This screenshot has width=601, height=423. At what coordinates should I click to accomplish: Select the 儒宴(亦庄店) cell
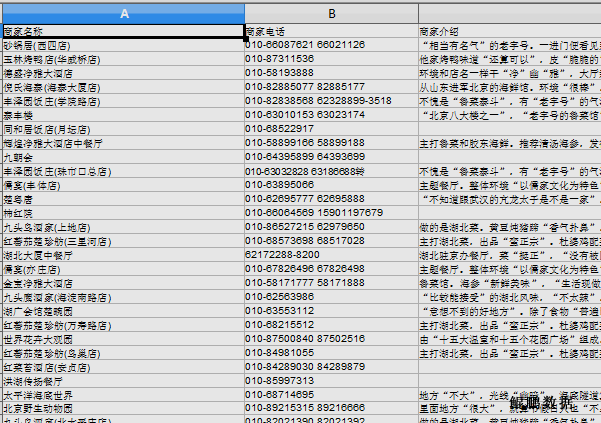click(123, 269)
